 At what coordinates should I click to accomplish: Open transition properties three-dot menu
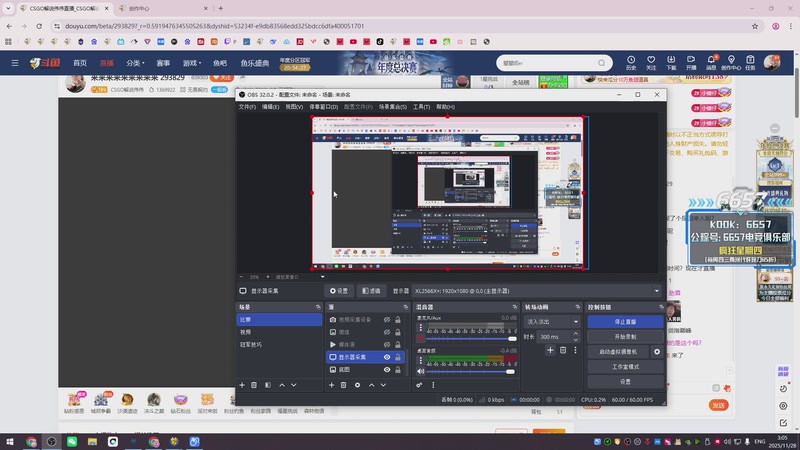[576, 350]
